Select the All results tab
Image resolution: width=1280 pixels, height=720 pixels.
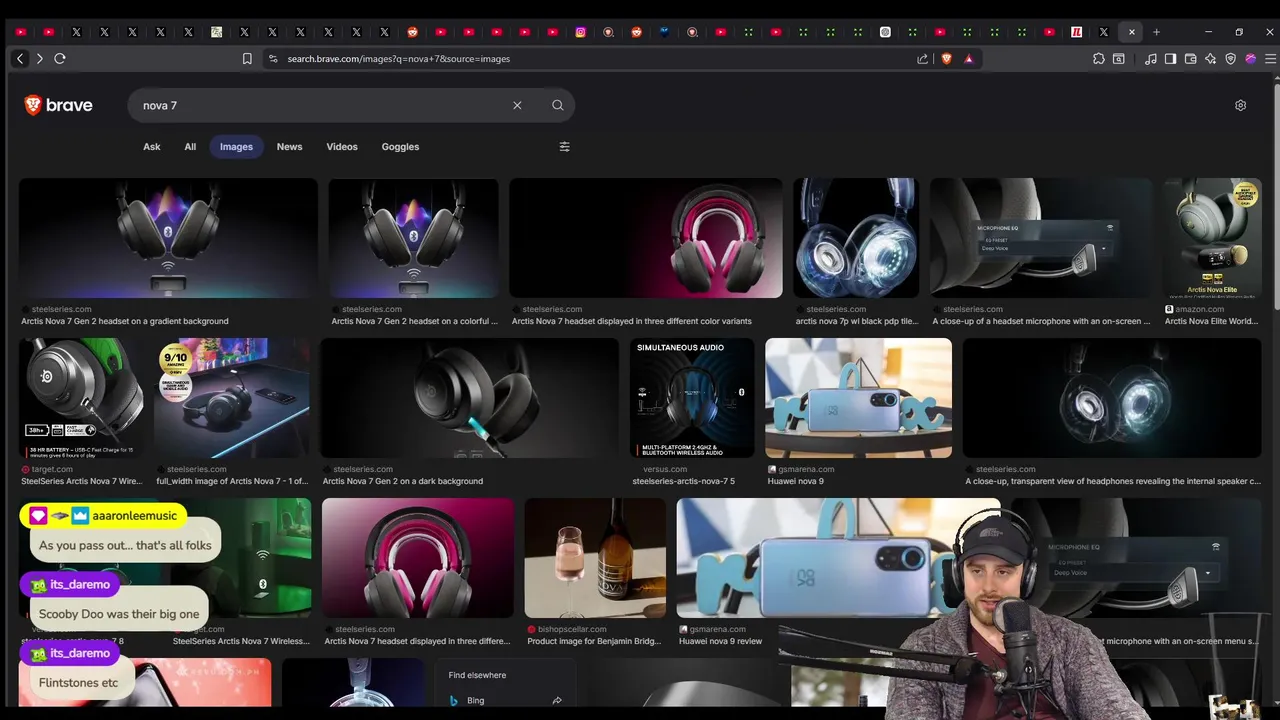tap(190, 147)
